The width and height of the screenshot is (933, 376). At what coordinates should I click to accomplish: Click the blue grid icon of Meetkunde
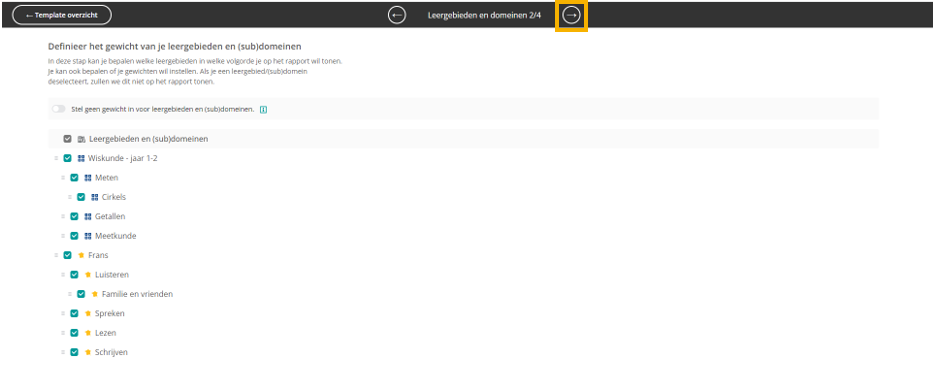pos(88,236)
